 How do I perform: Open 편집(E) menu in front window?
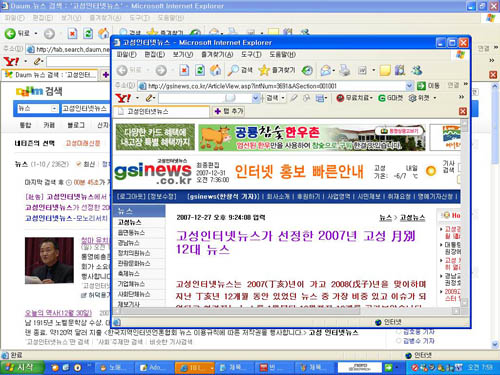coord(154,54)
